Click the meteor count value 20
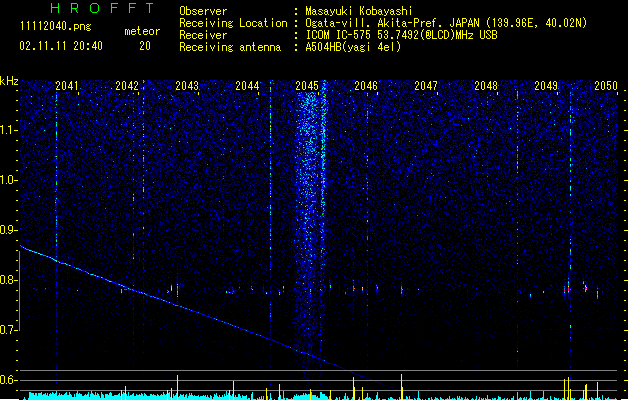 (145, 46)
